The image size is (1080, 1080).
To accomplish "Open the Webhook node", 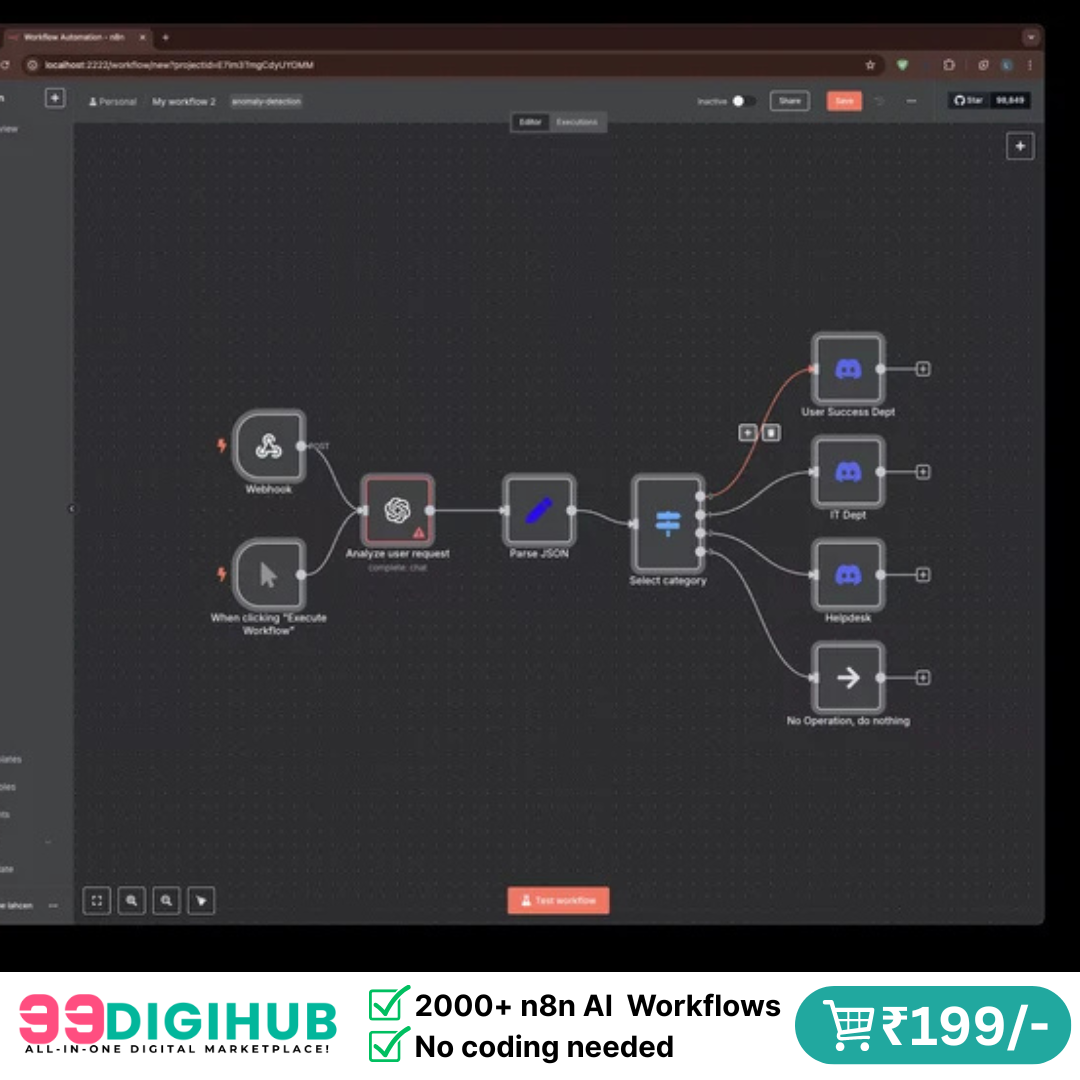I will [268, 446].
